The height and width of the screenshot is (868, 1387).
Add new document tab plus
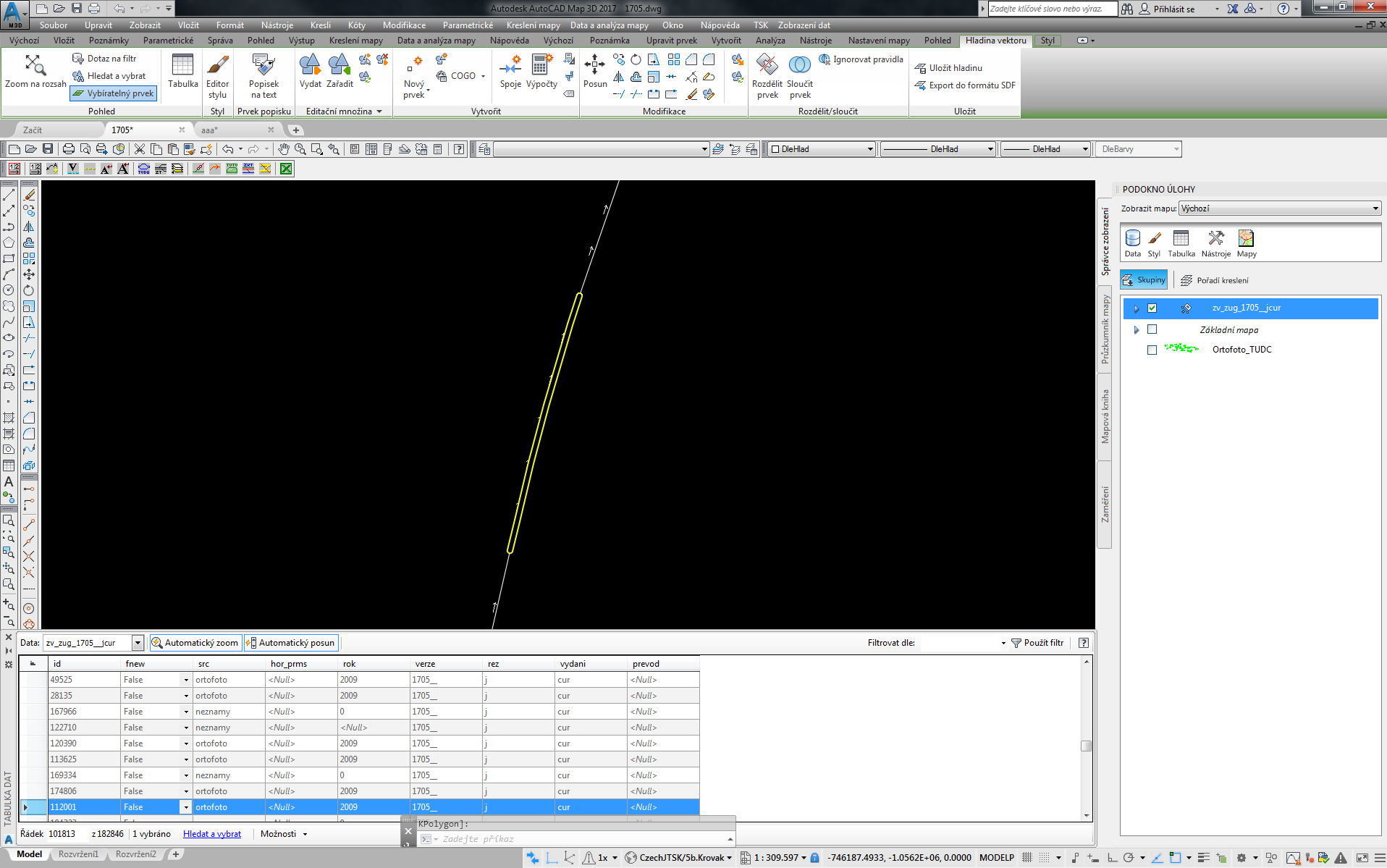pyautogui.click(x=295, y=130)
